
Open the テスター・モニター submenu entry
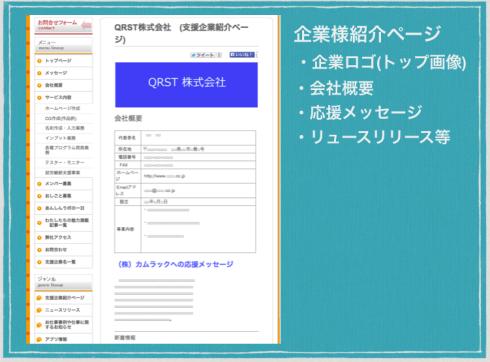[x=65, y=162]
